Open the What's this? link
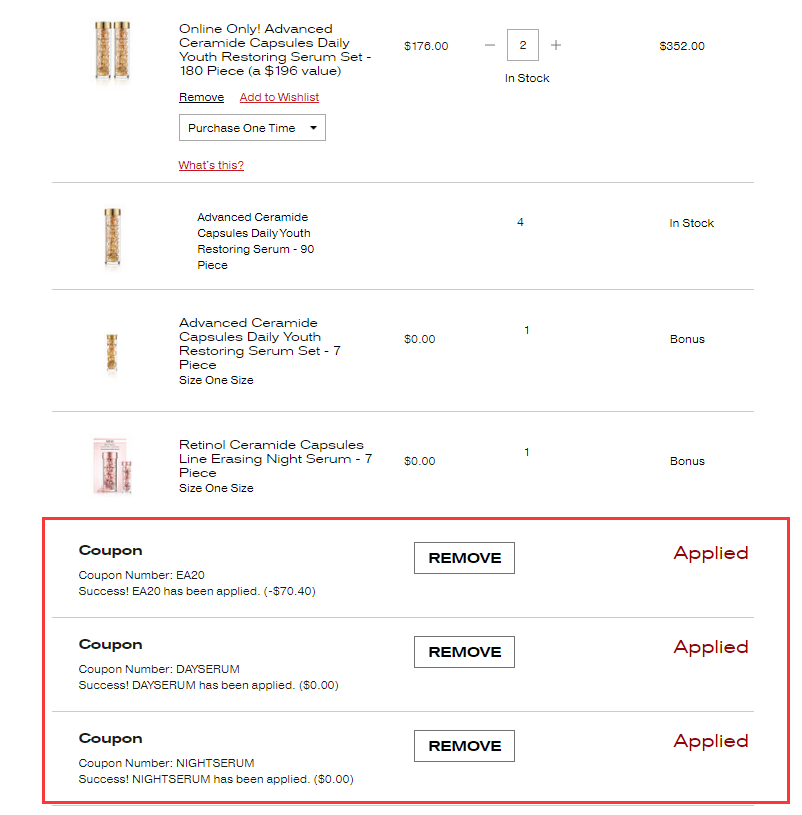Image resolution: width=802 pixels, height=815 pixels. point(211,165)
